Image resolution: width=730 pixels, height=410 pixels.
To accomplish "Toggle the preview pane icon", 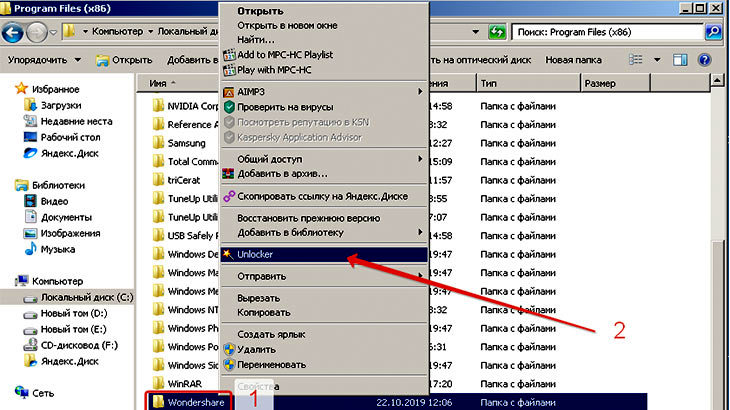I will click(680, 60).
